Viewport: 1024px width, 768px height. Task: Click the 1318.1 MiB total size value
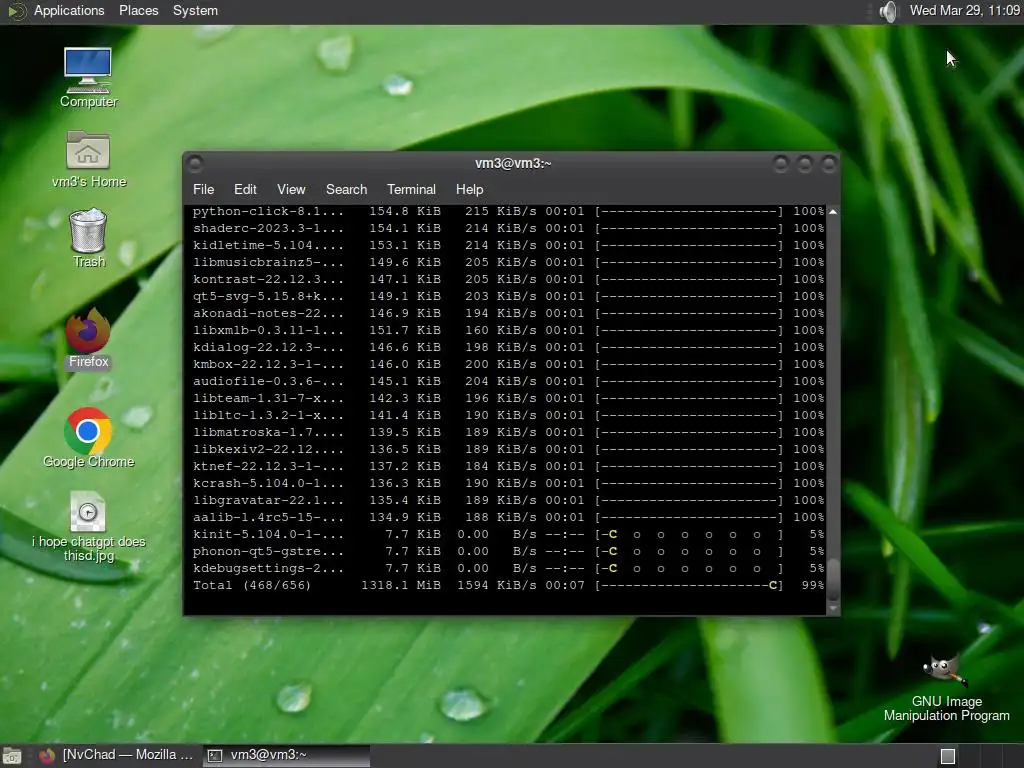pyautogui.click(x=401, y=585)
